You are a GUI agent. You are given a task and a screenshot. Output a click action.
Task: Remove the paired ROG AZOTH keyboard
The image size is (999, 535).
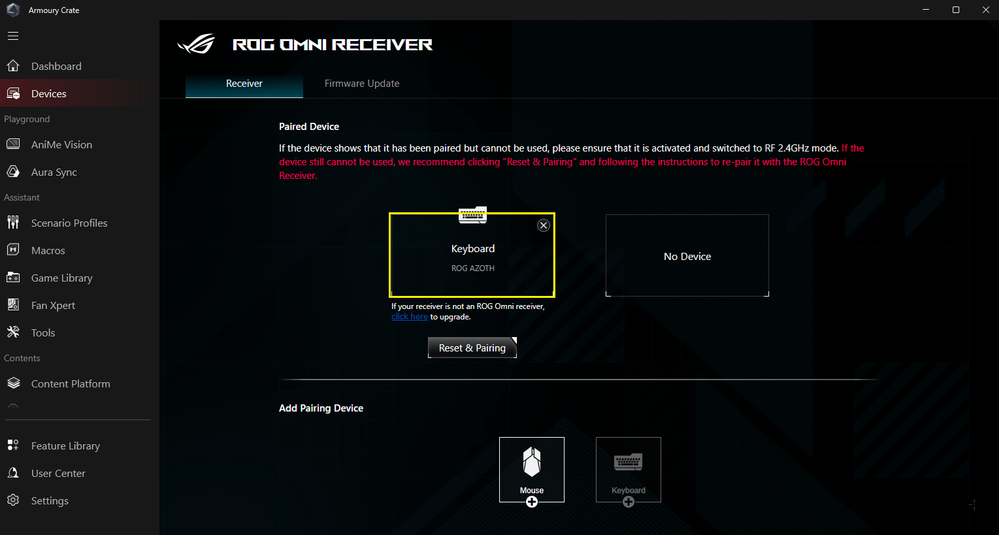pyautogui.click(x=543, y=225)
